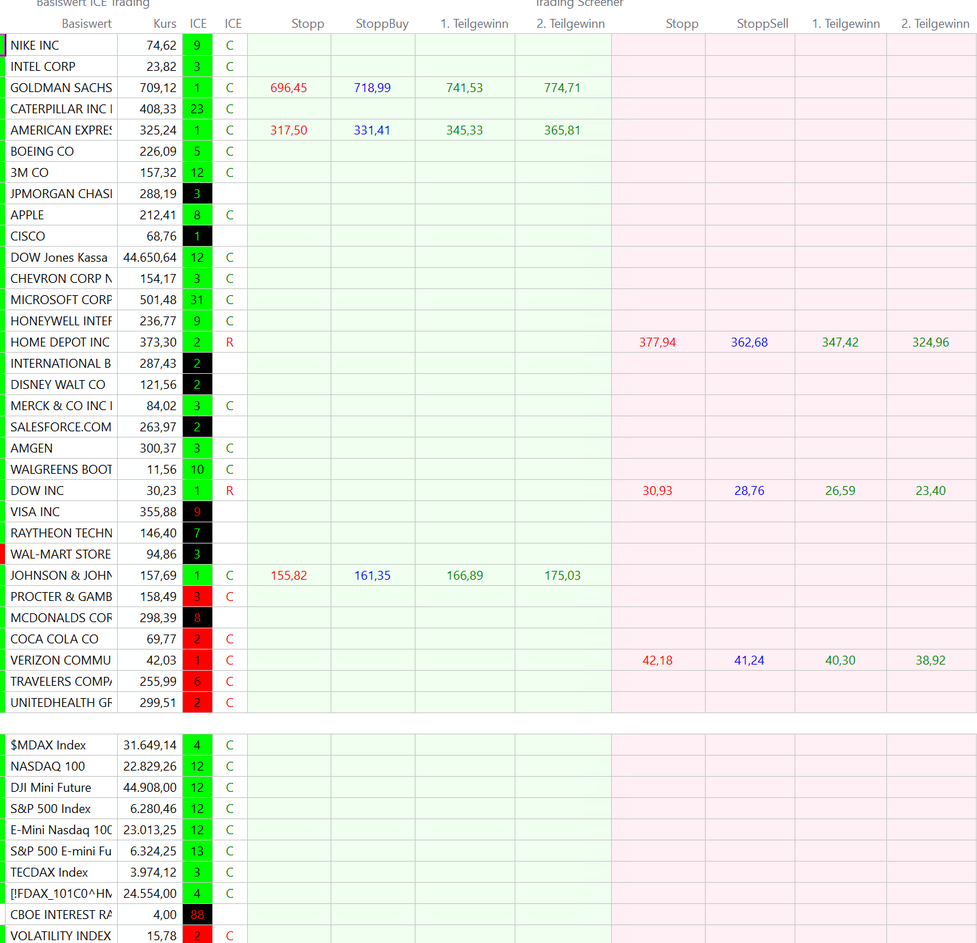Select the TECDAX Index name cell
The width and height of the screenshot is (977, 943).
point(49,872)
